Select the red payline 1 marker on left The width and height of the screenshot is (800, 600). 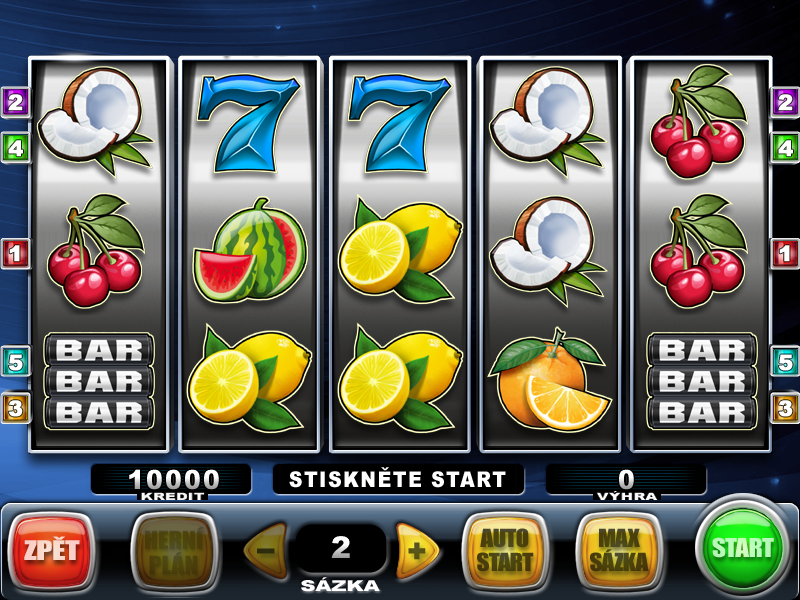[x=15, y=253]
